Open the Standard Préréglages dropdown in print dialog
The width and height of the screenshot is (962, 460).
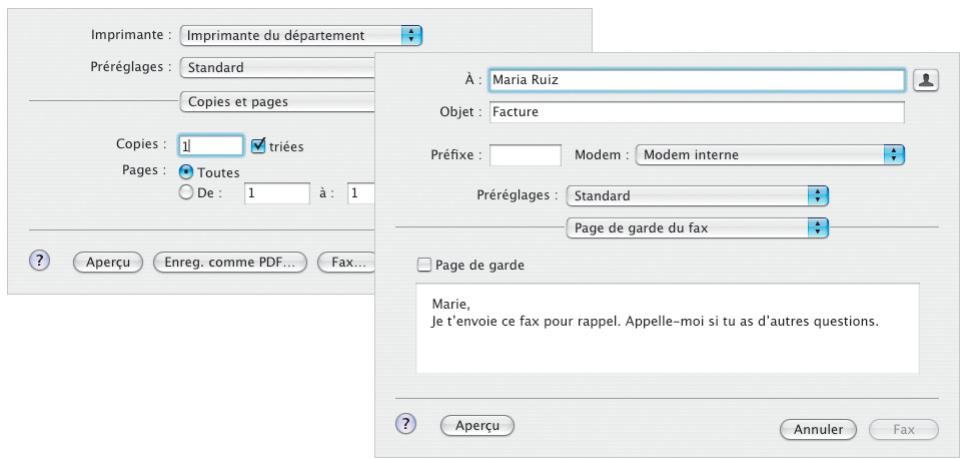(x=277, y=67)
